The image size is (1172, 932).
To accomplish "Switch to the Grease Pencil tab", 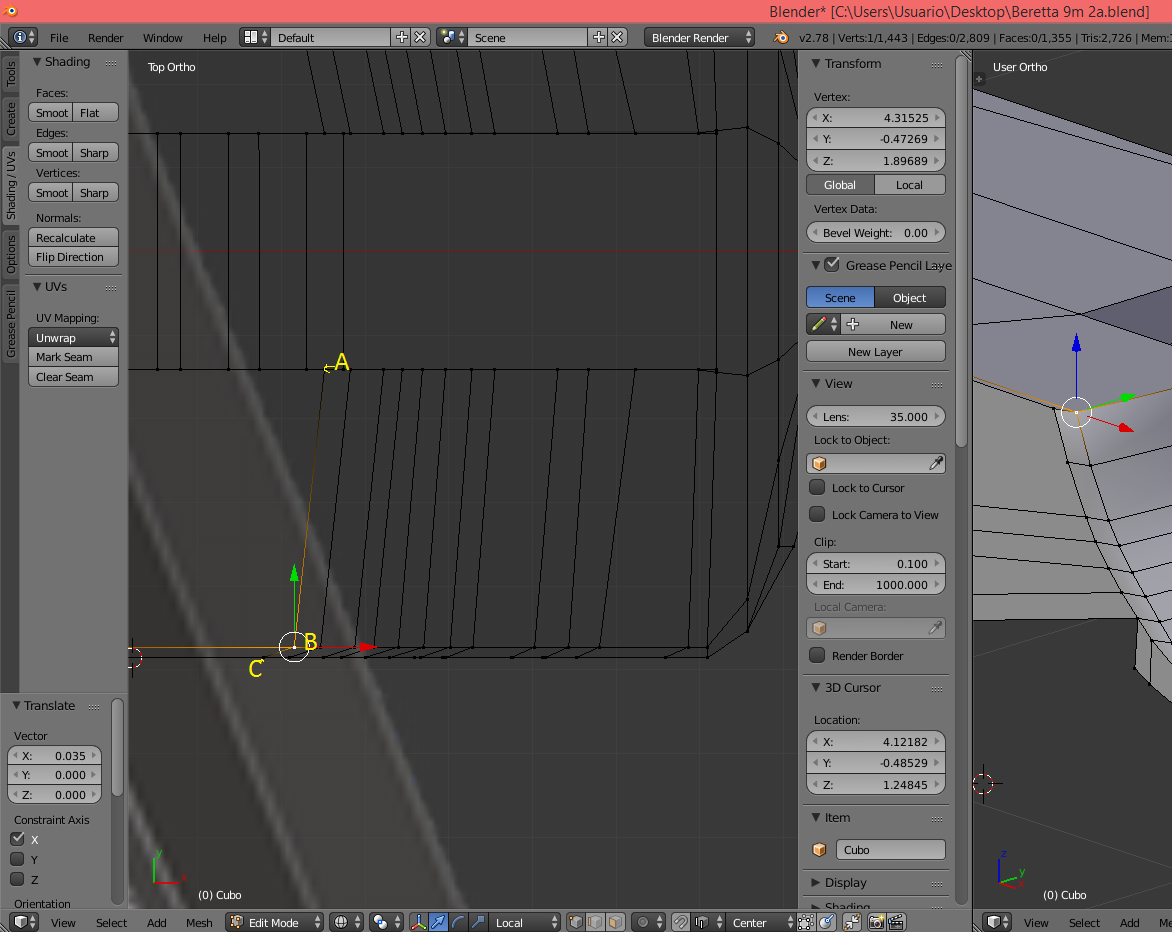I will (11, 325).
